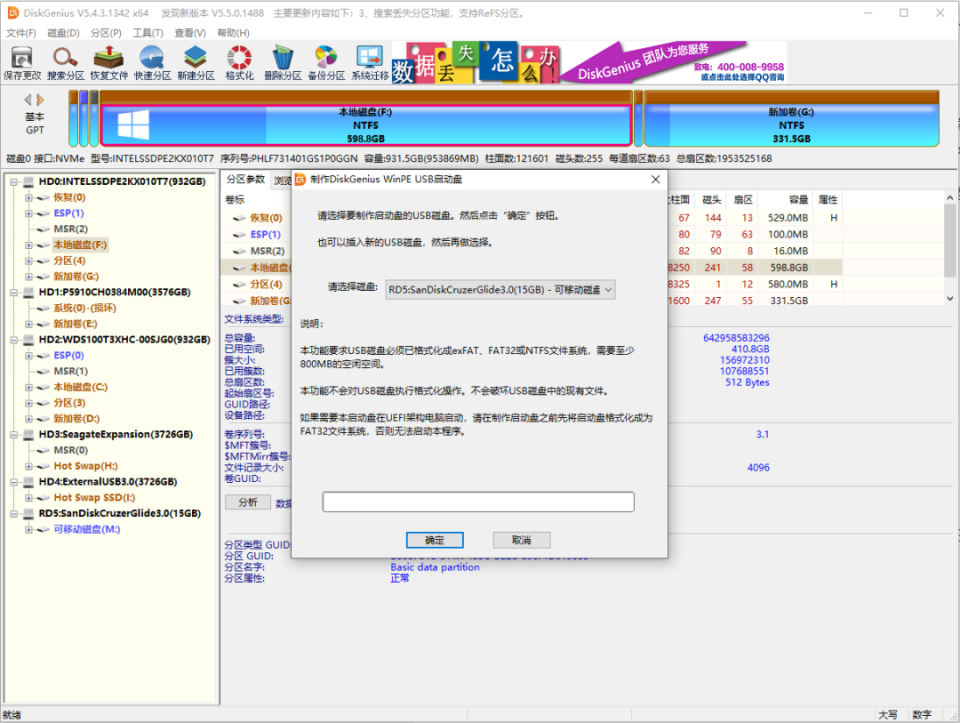Open the Quick Partition (快速分区) tool
The width and height of the screenshot is (960, 723).
pos(152,62)
